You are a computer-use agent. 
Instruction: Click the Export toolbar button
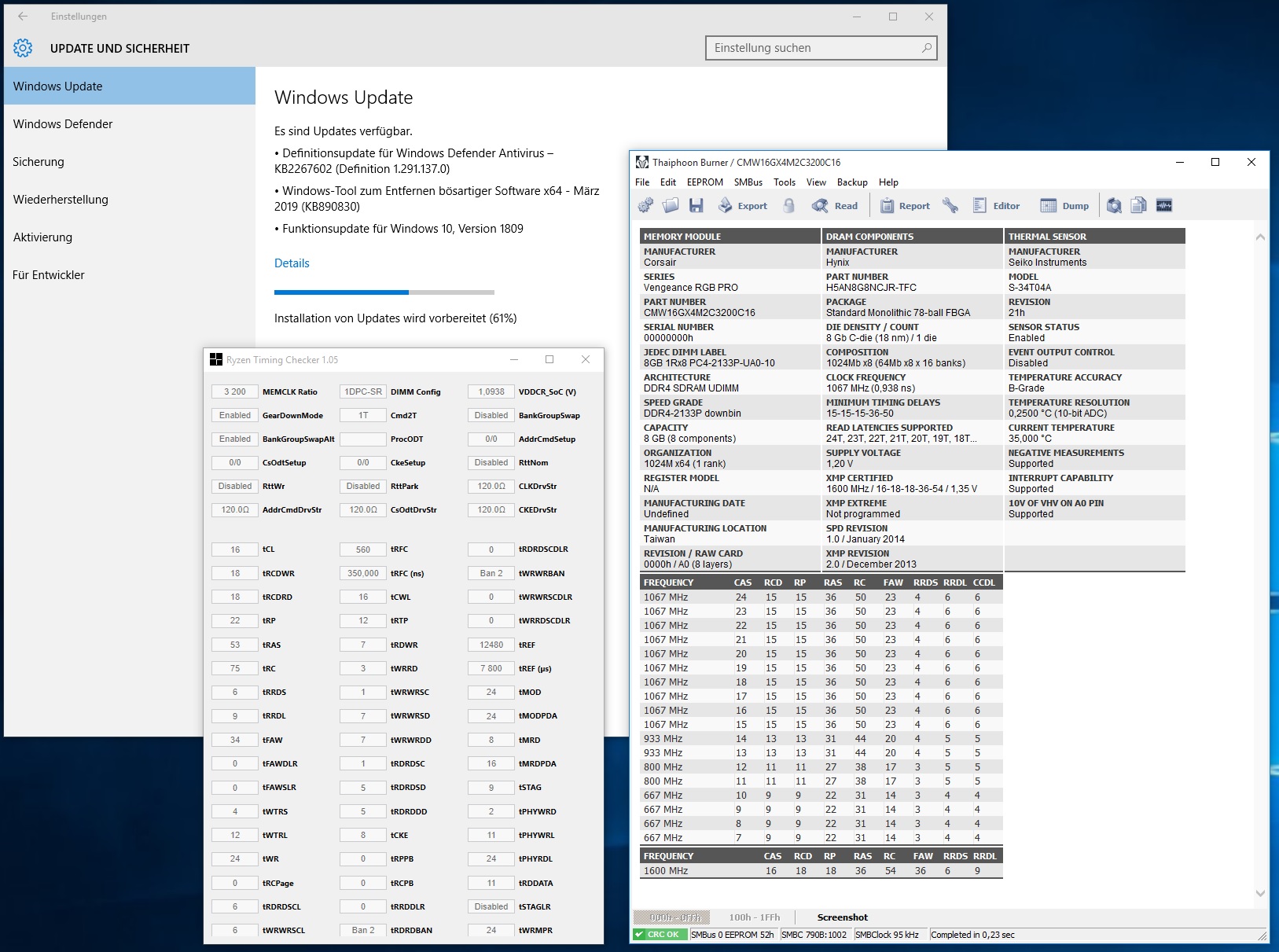pos(742,206)
